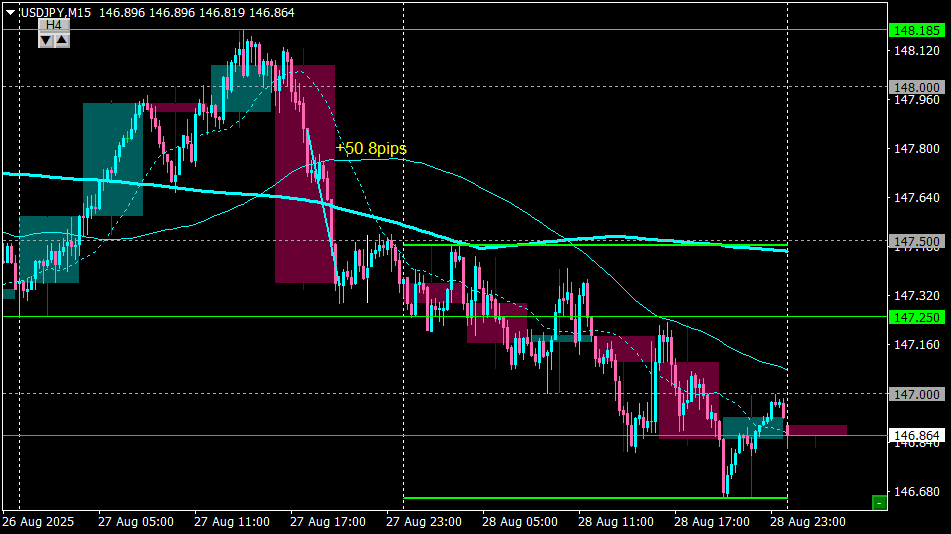This screenshot has height=534, width=951.
Task: Click the 147.640 price scale value
Action: (917, 198)
